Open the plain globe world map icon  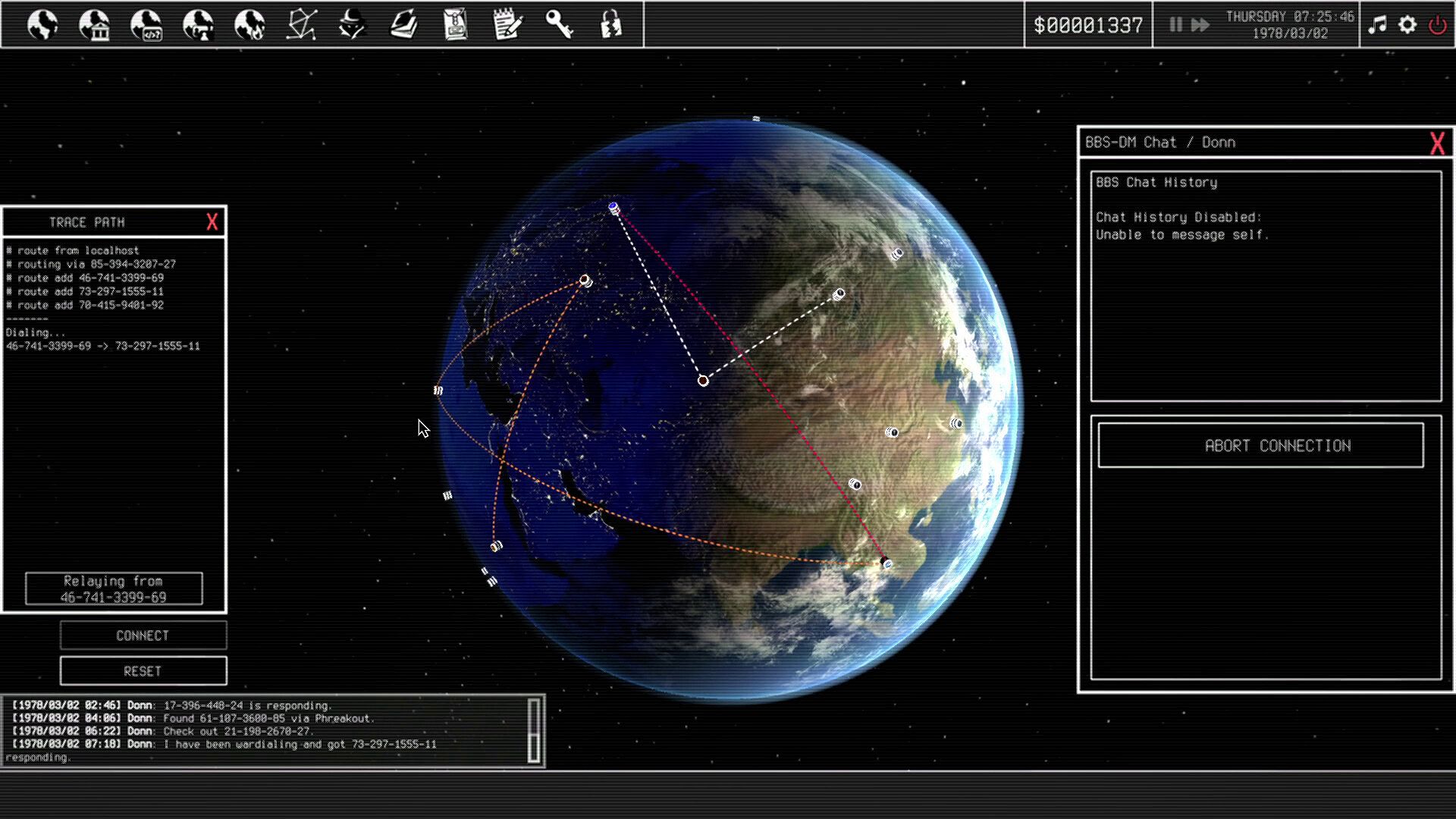click(42, 25)
